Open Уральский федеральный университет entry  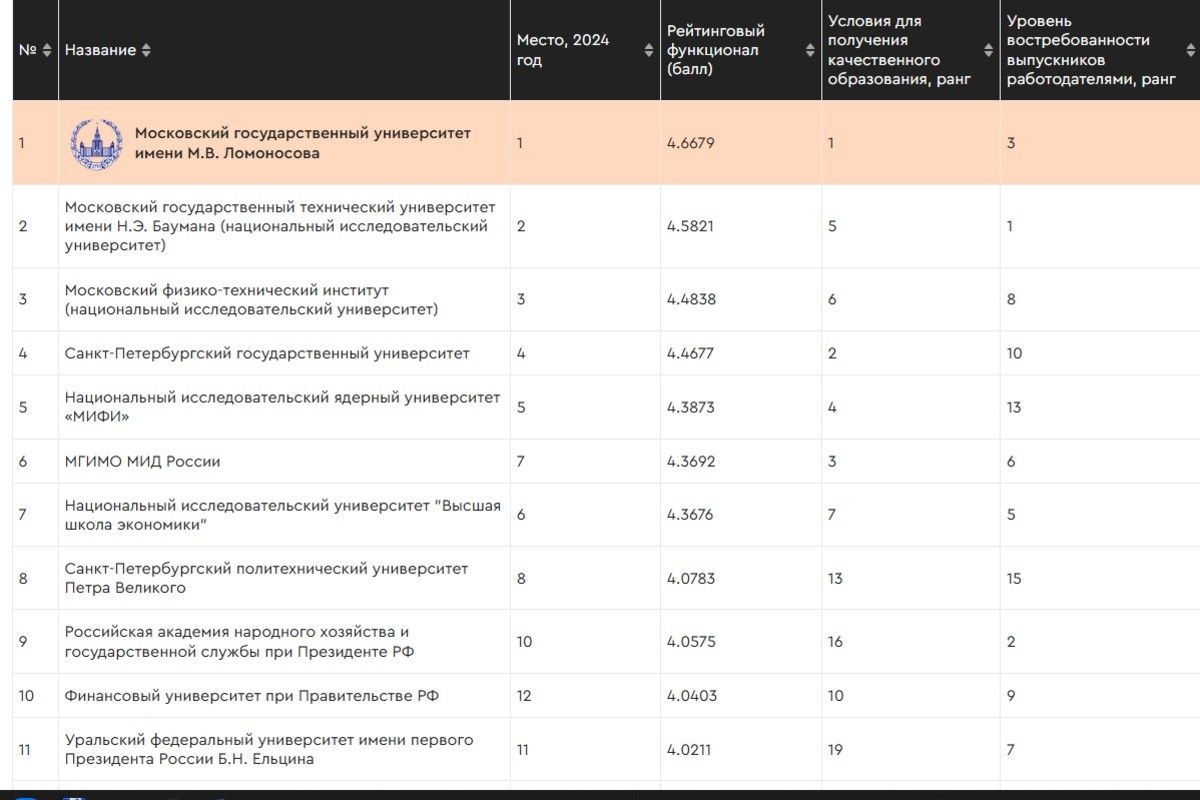point(269,749)
